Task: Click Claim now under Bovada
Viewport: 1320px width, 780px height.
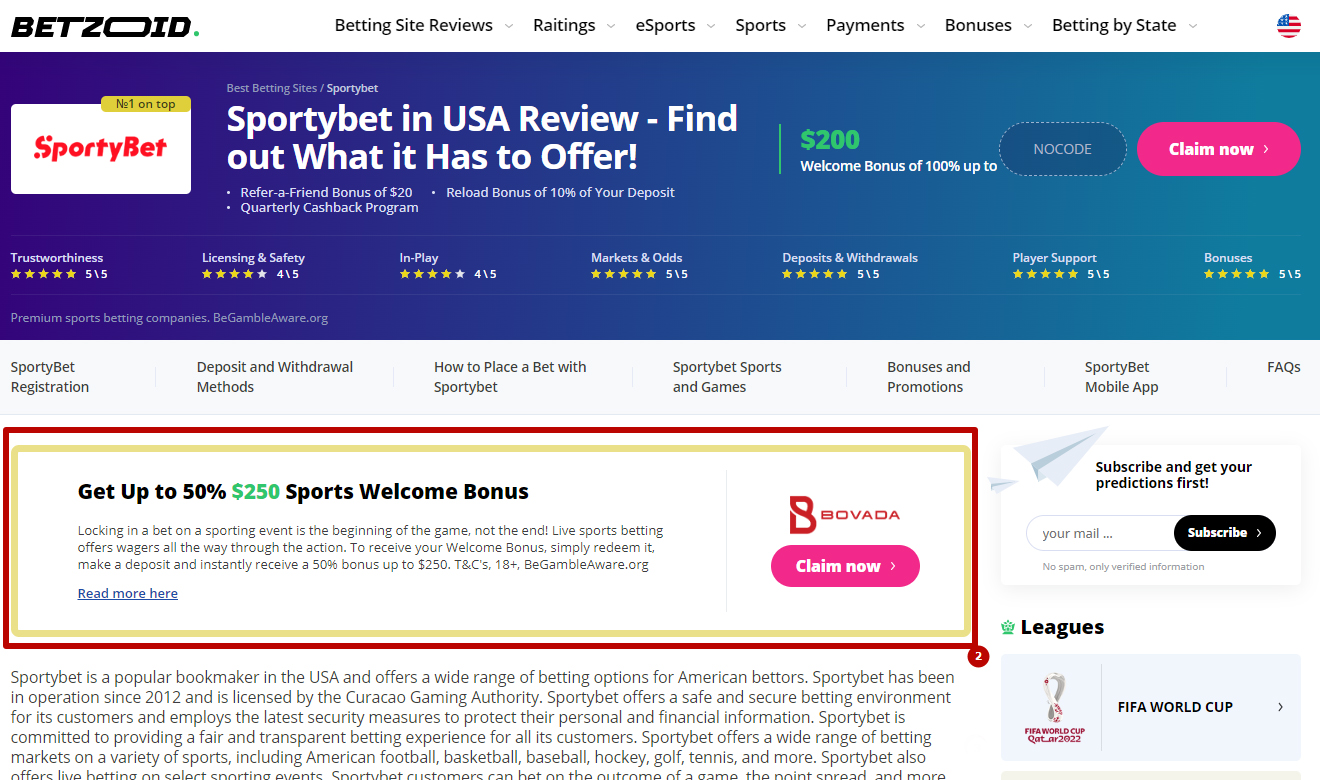Action: click(x=845, y=566)
